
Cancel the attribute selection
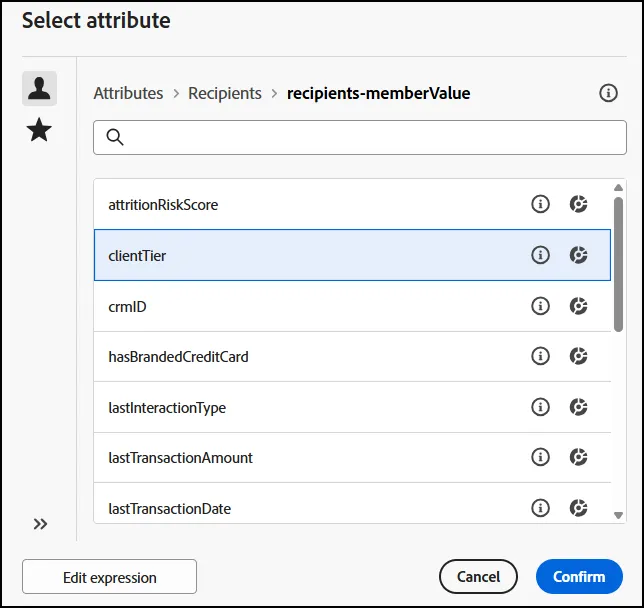tap(478, 576)
